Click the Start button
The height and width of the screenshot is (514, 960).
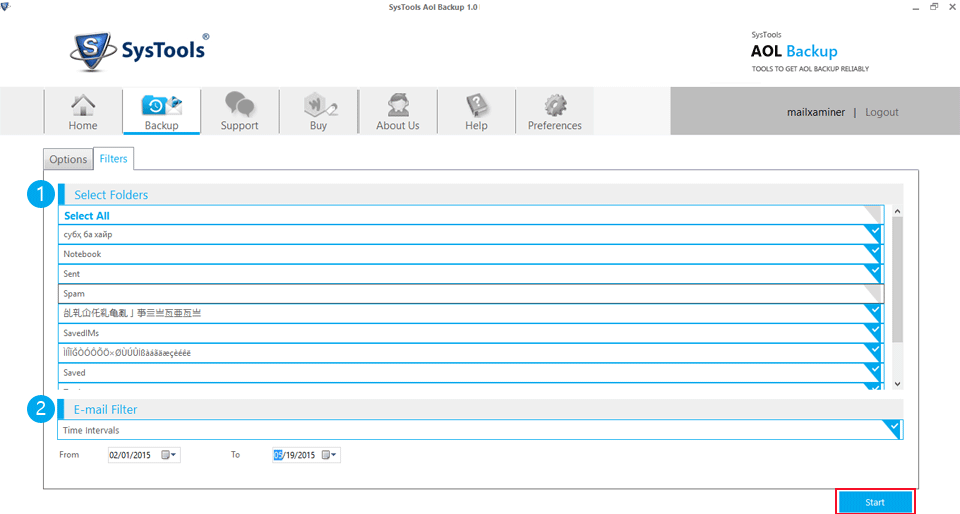(x=875, y=502)
